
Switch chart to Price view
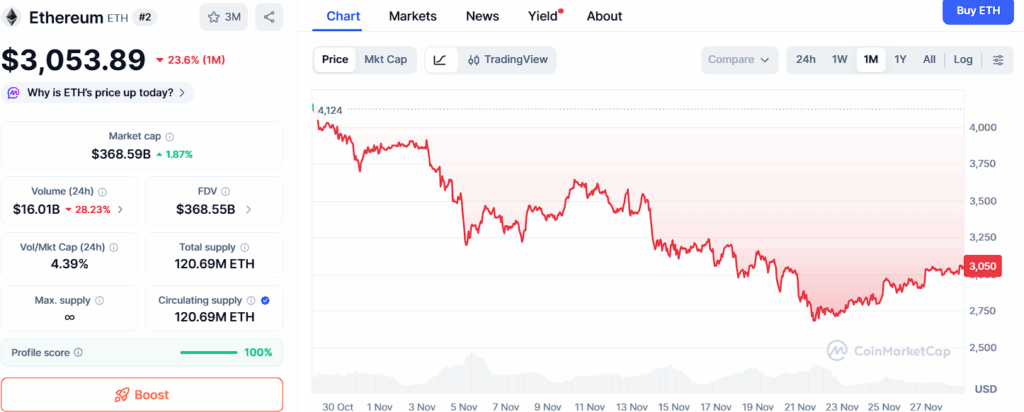tap(335, 60)
